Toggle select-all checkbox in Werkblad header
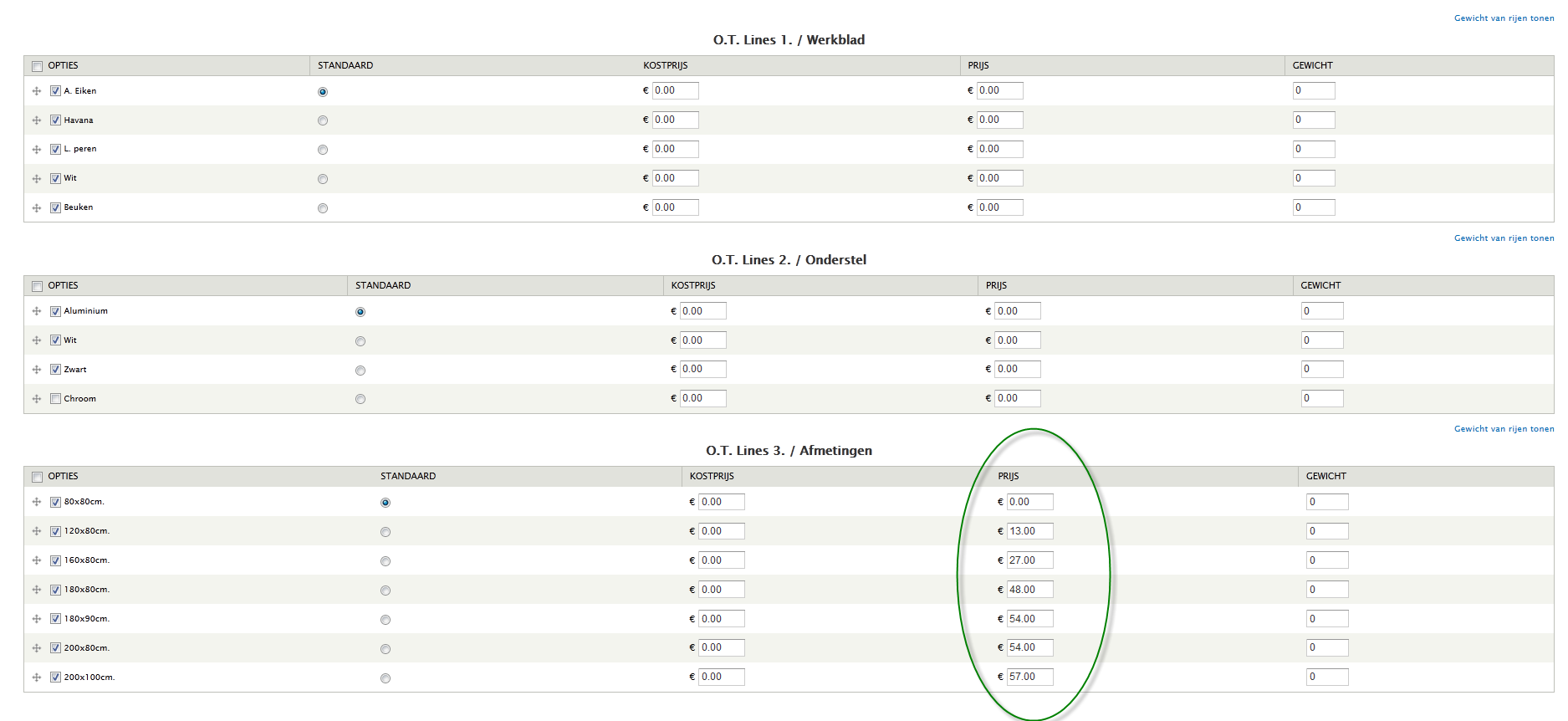1568x721 pixels. point(37,66)
